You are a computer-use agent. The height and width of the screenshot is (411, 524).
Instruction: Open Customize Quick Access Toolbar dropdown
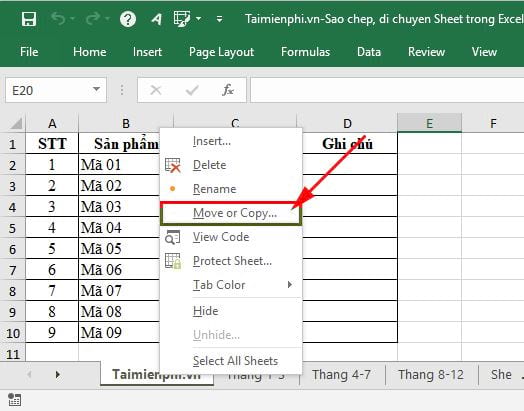click(220, 19)
